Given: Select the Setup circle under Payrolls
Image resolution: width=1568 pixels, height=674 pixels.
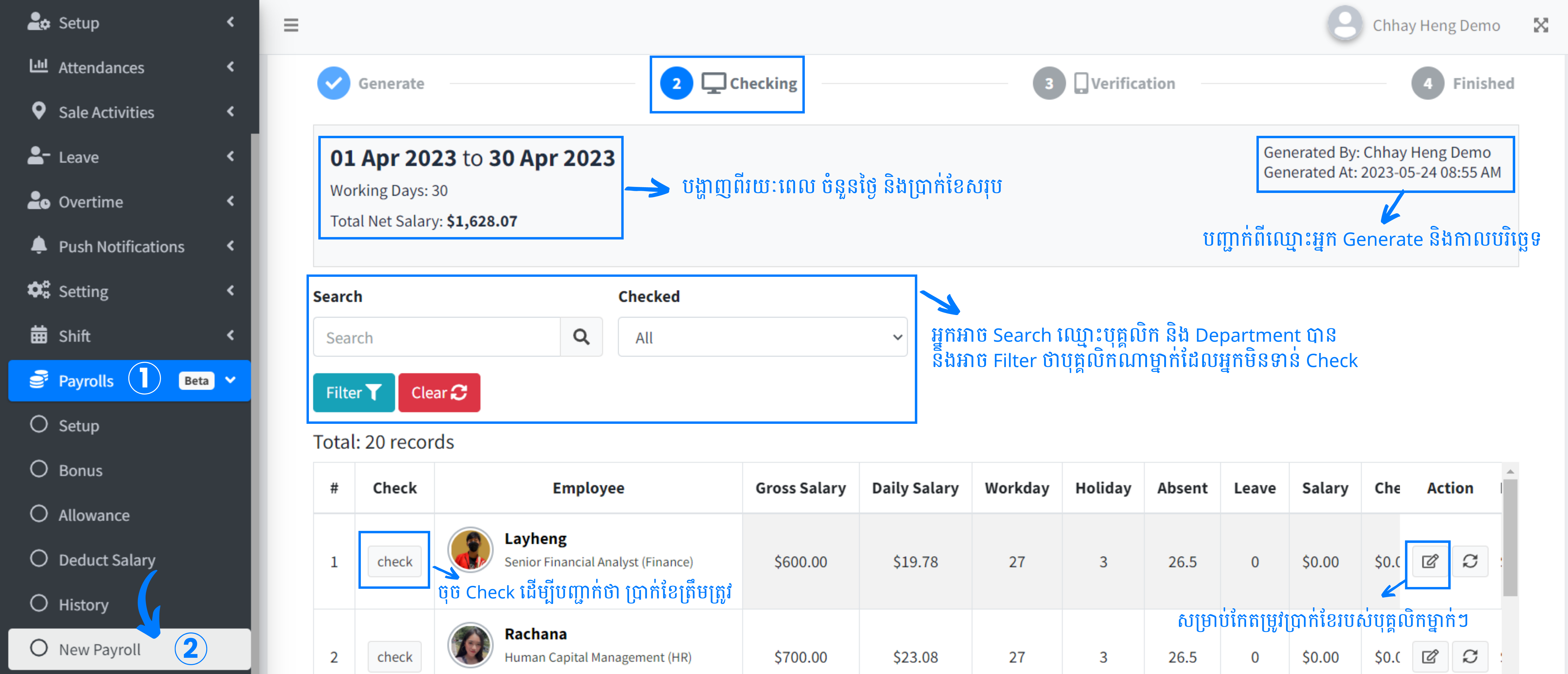Looking at the screenshot, I should click(38, 424).
